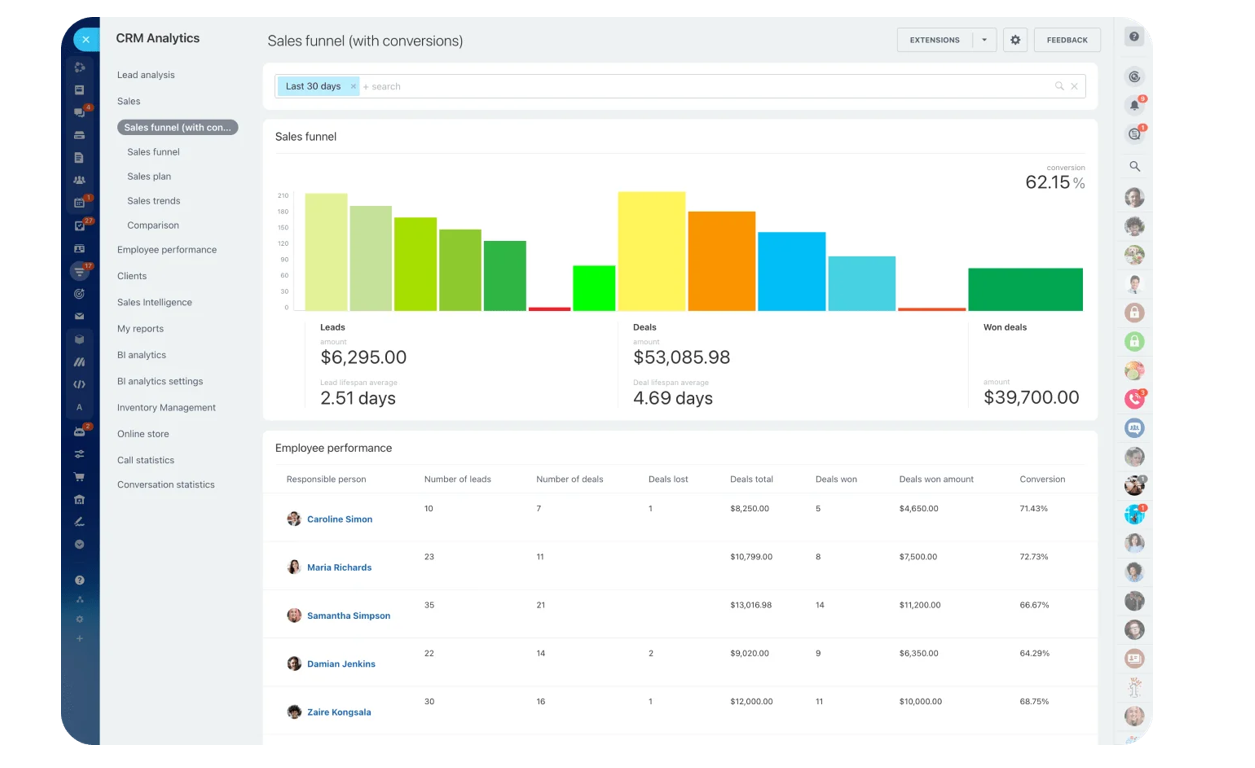
Task: Open the feed icon at top of the left rail
Action: pyautogui.click(x=80, y=67)
